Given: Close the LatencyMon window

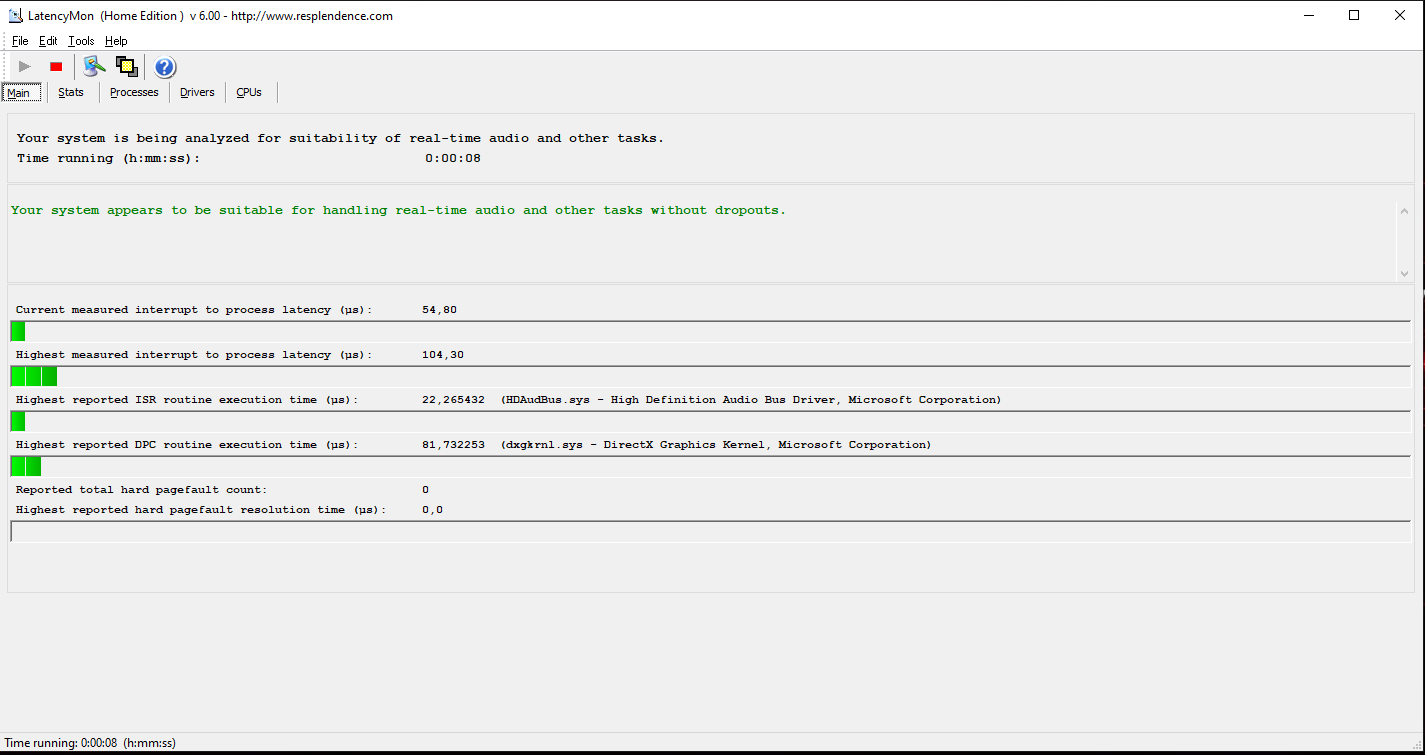Looking at the screenshot, I should [1400, 15].
